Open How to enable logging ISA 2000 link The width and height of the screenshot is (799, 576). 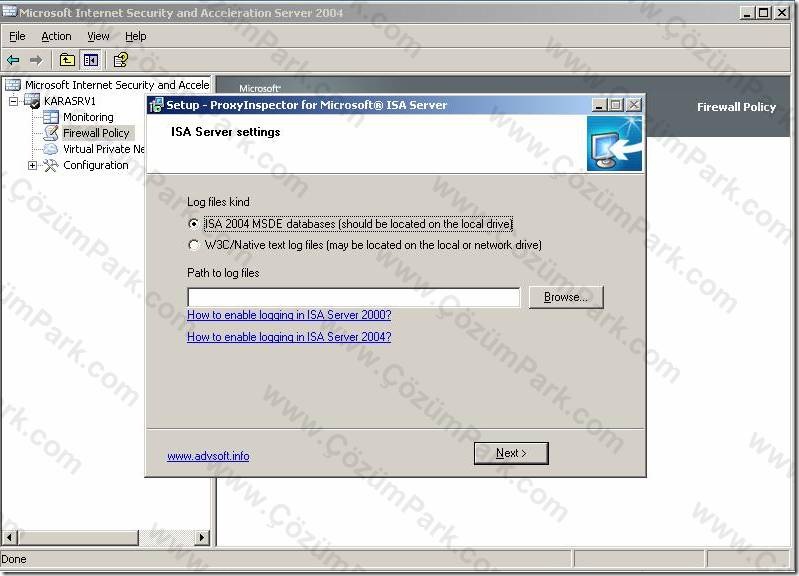point(289,315)
